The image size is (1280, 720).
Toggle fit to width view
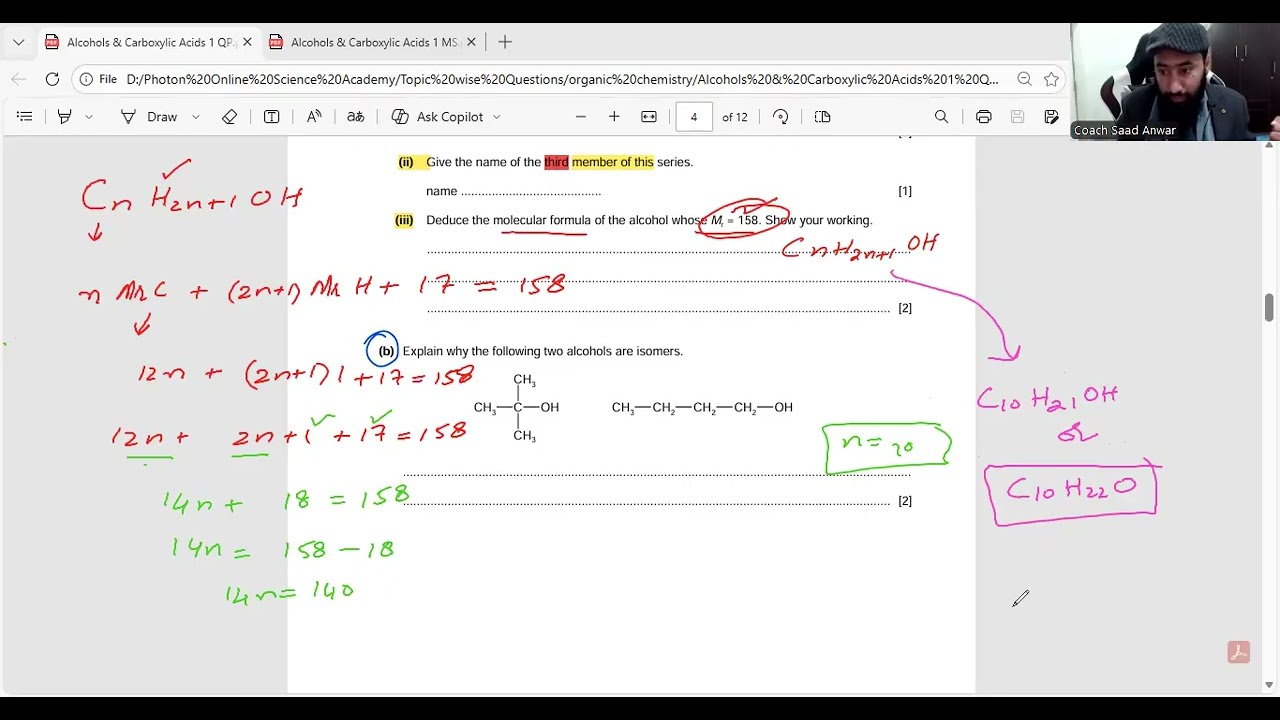[649, 117]
